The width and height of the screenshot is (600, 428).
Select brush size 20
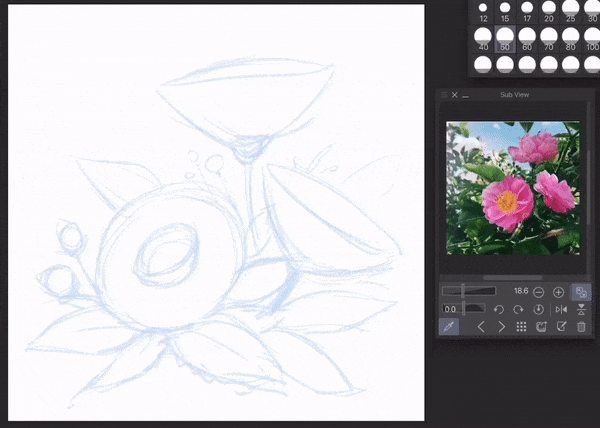pyautogui.click(x=549, y=11)
